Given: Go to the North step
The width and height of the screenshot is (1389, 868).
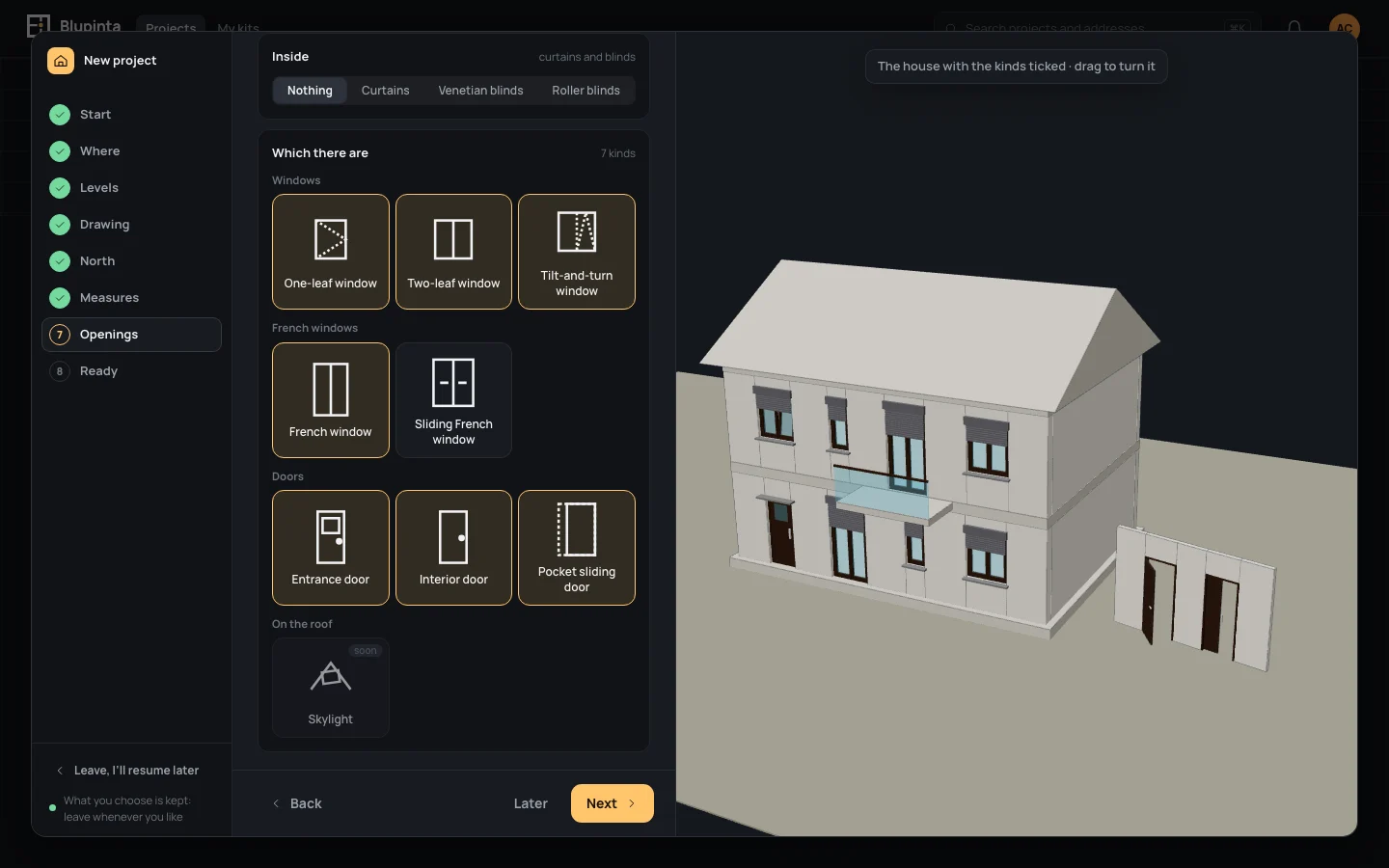Looking at the screenshot, I should tap(131, 261).
